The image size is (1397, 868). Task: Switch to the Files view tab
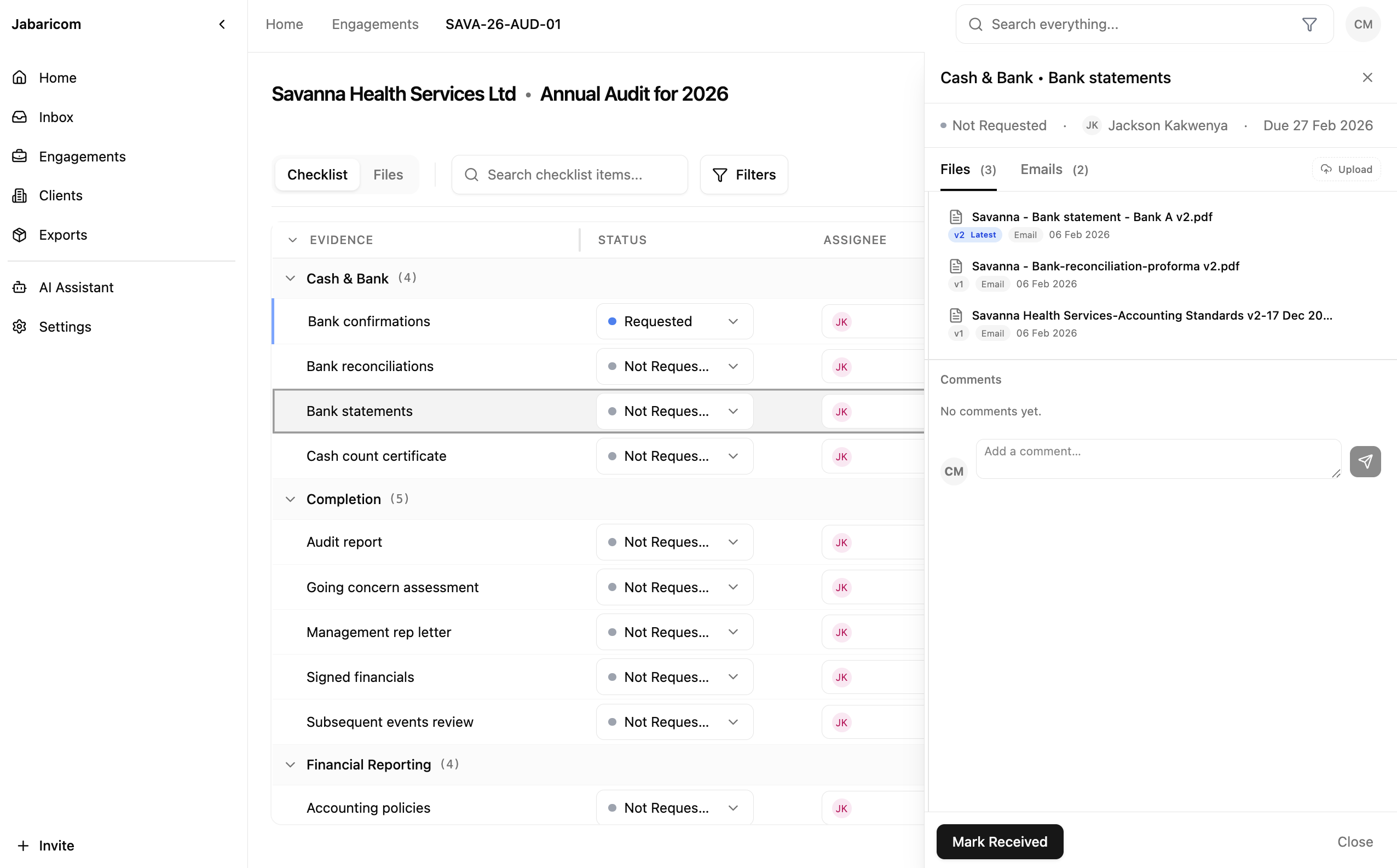point(388,175)
